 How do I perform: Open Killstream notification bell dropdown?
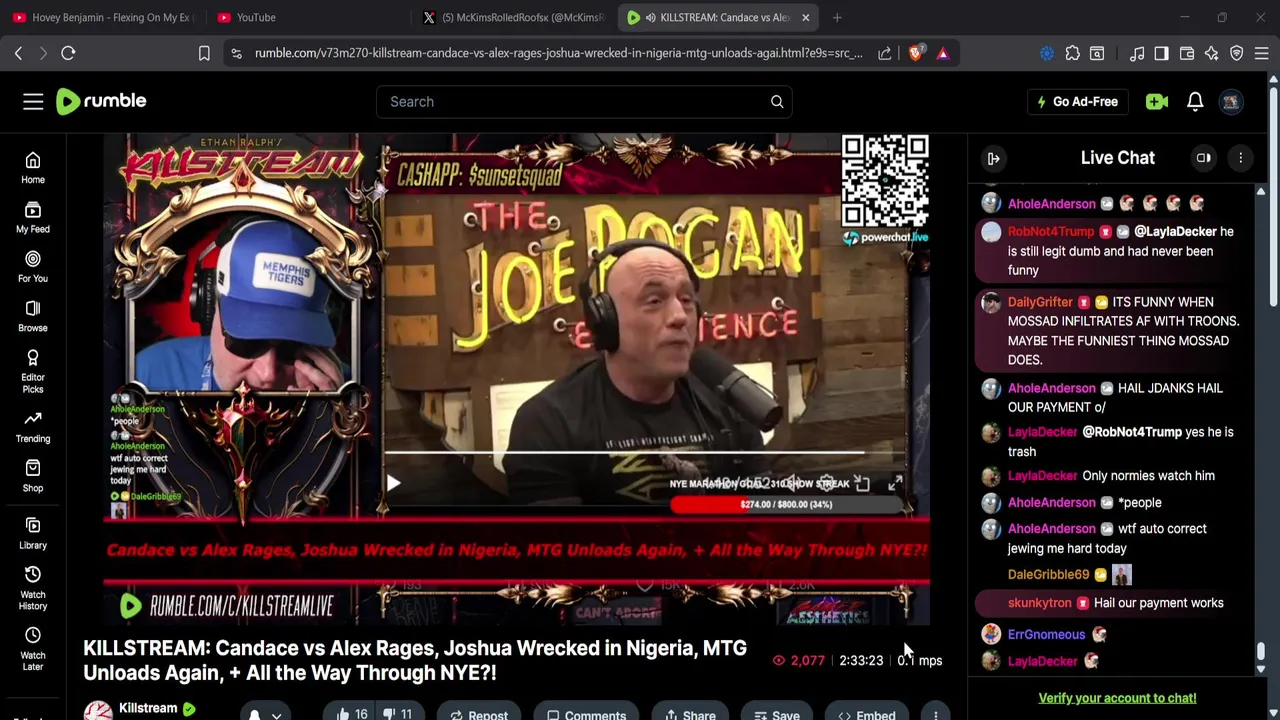(264, 713)
